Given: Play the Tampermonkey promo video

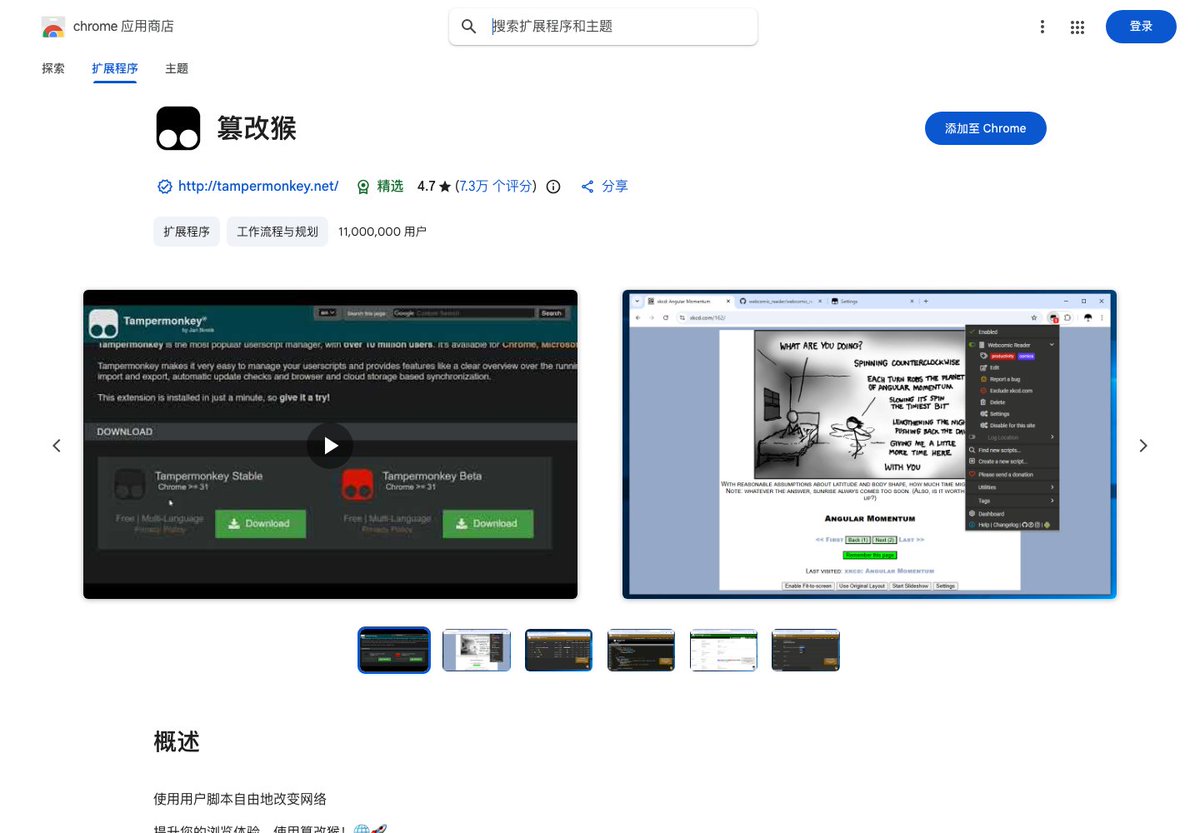Looking at the screenshot, I should (x=330, y=445).
